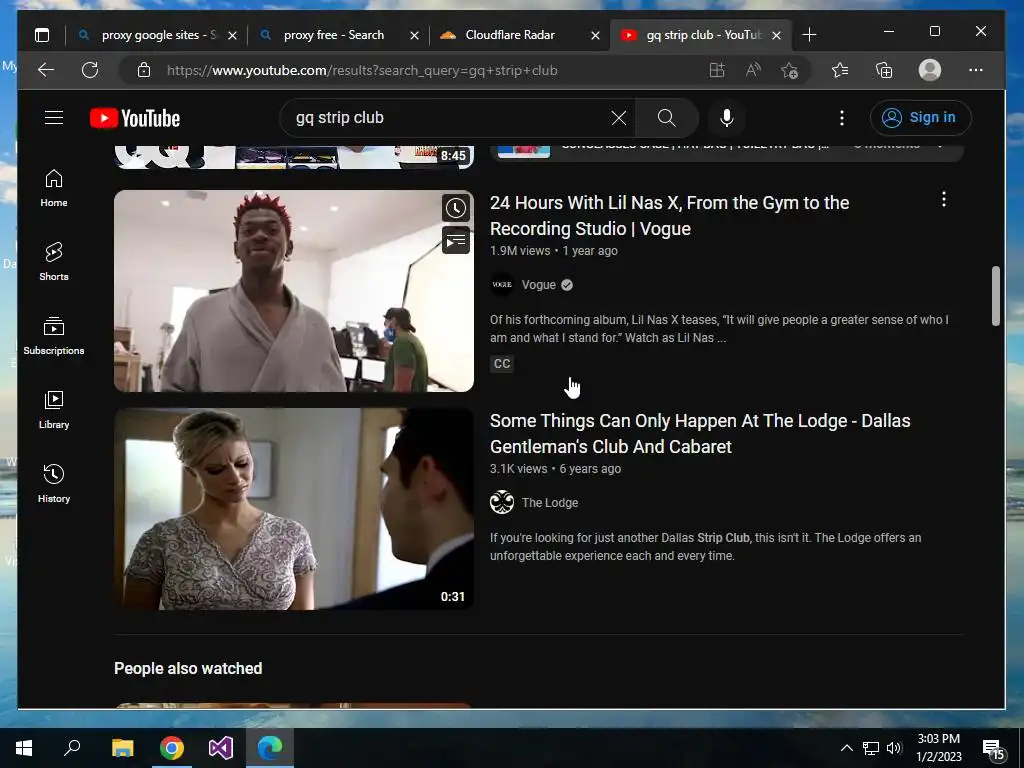Show hidden system tray icons
Screen dimensions: 1024x768
coord(846,748)
